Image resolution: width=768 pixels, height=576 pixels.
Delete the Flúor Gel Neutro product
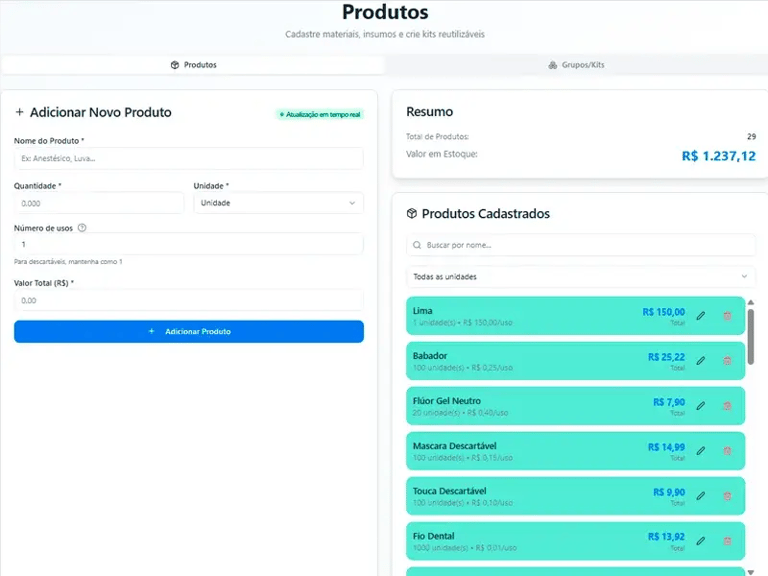[727, 406]
